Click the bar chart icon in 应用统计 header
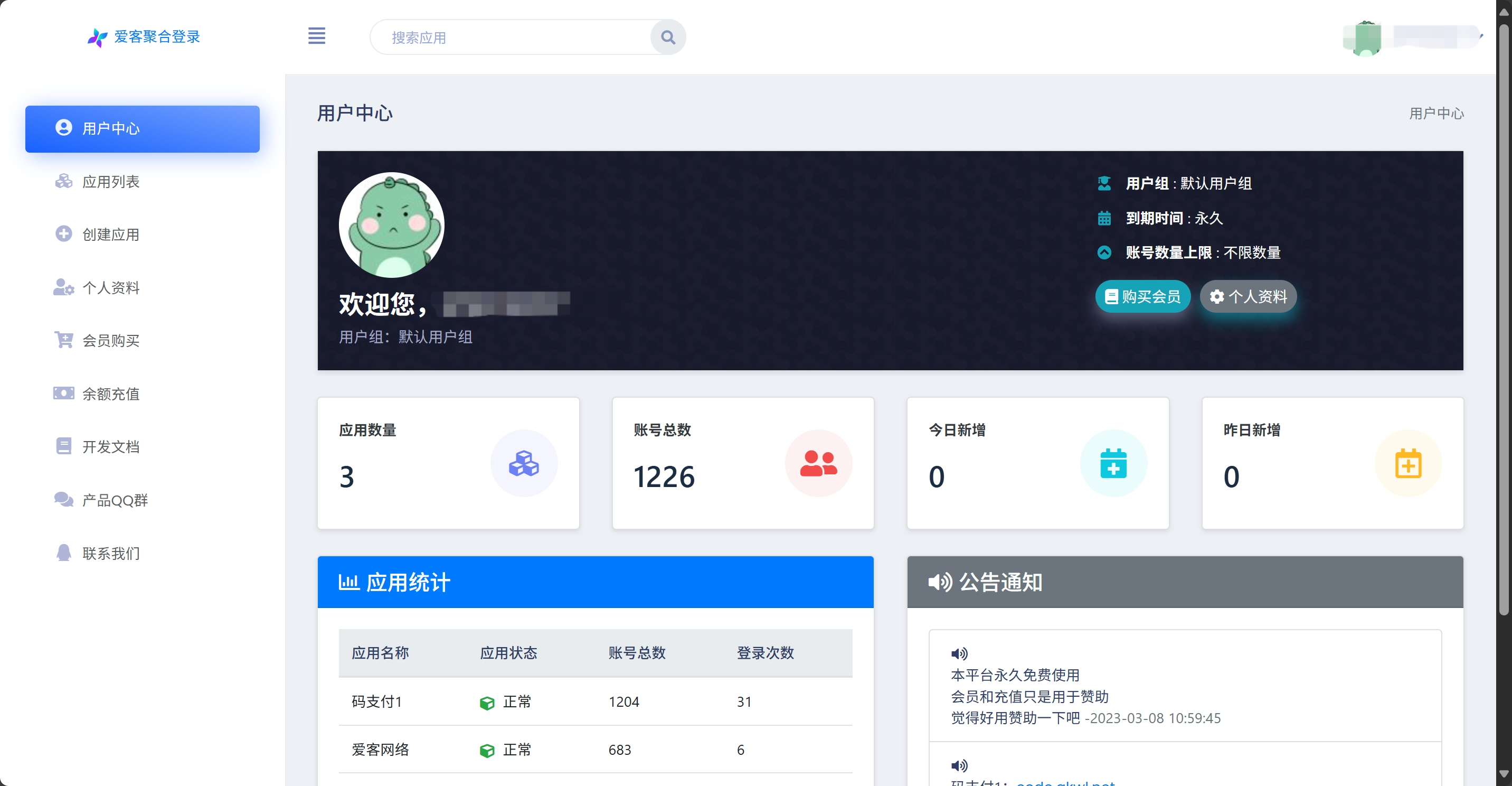 coord(348,582)
